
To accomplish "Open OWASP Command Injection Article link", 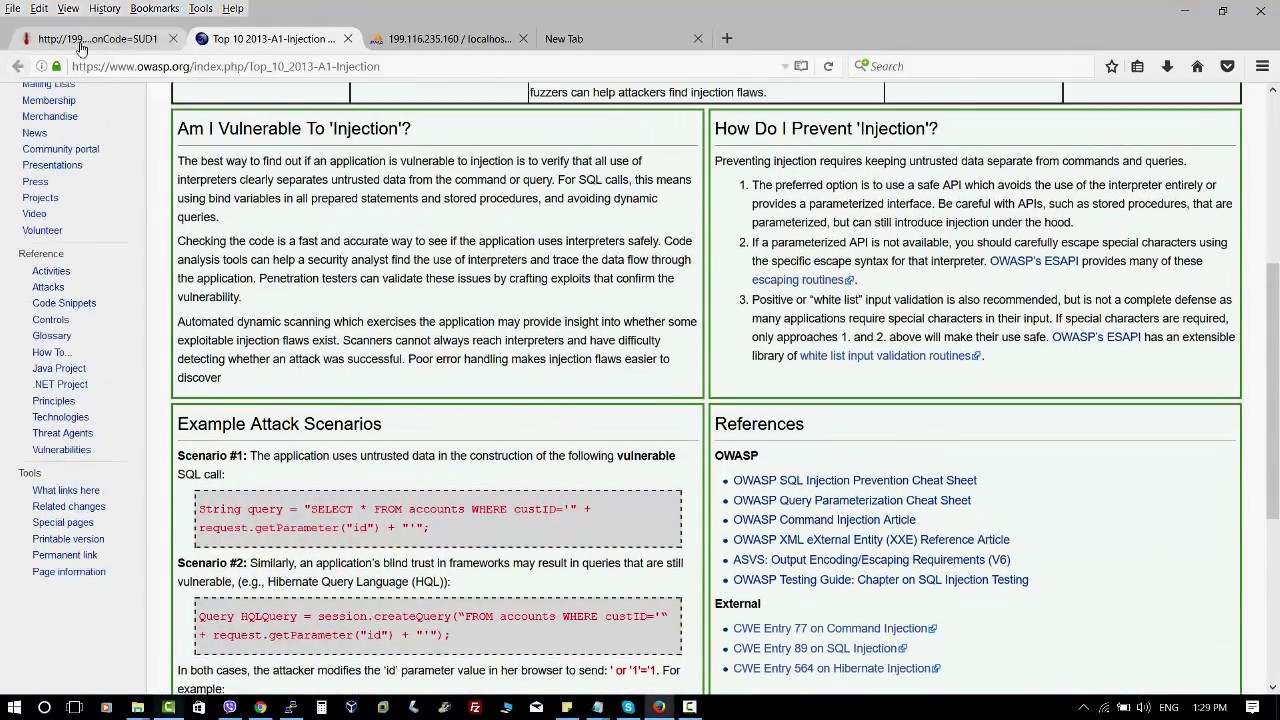I will click(824, 520).
